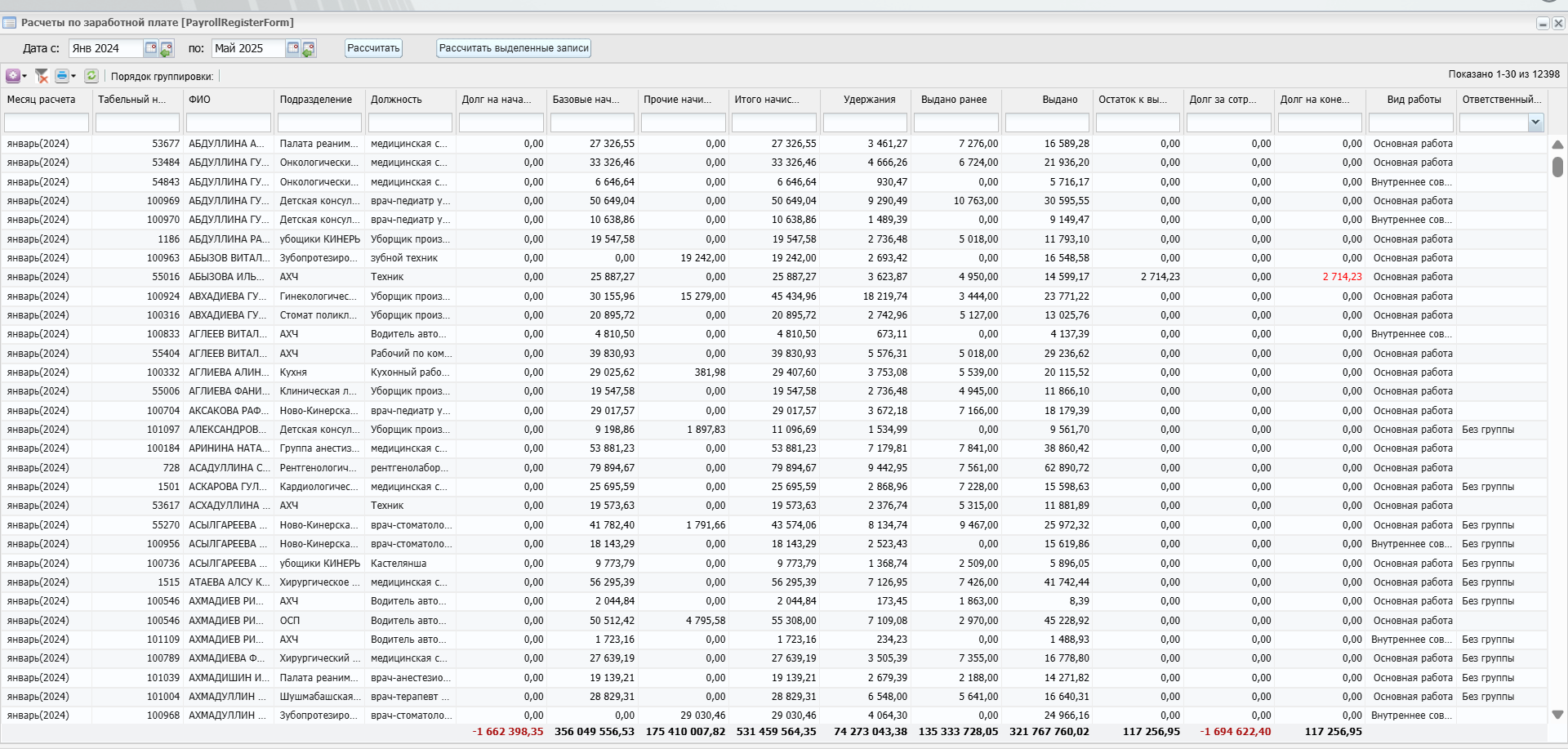Sort by the Базовые нач... column header
The height and width of the screenshot is (749, 1568).
592,100
